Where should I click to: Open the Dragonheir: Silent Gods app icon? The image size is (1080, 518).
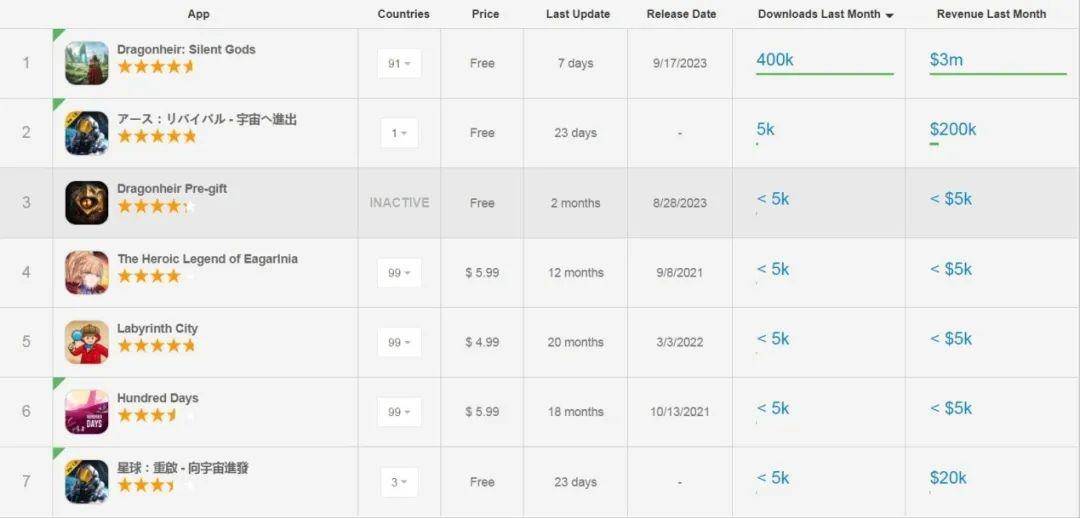tap(87, 63)
